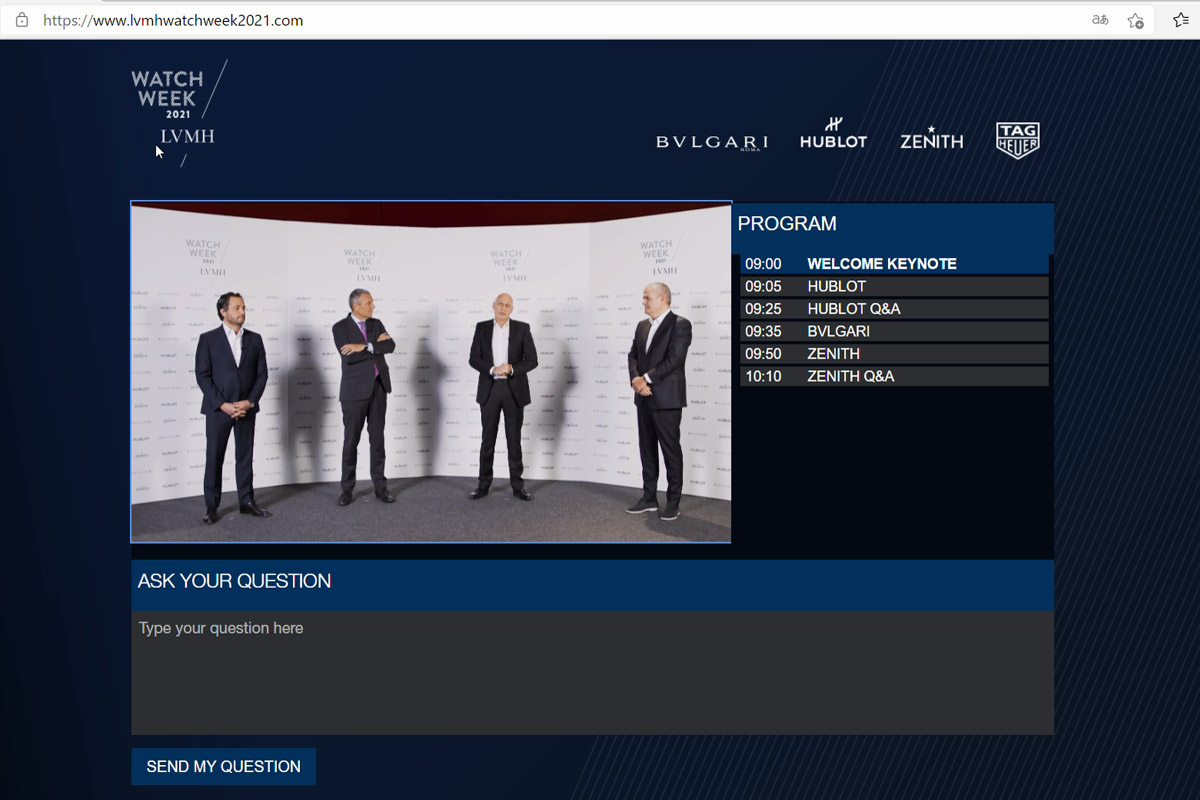
Task: Open the favorites list icon
Action: pos(1180,20)
